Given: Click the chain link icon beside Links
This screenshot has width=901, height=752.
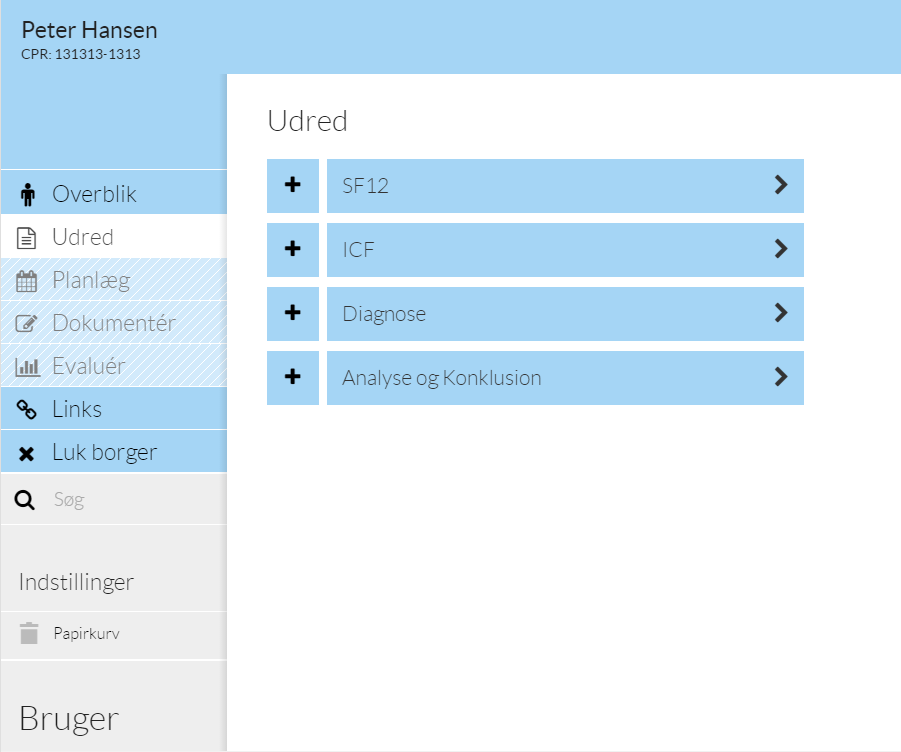Looking at the screenshot, I should click(x=28, y=410).
